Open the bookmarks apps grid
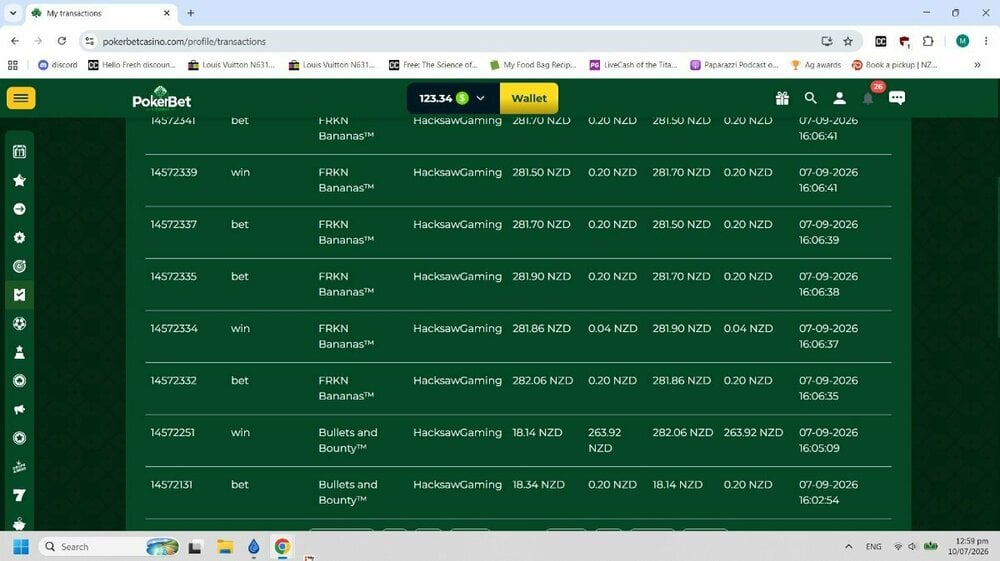This screenshot has height=561, width=1000. 13,65
